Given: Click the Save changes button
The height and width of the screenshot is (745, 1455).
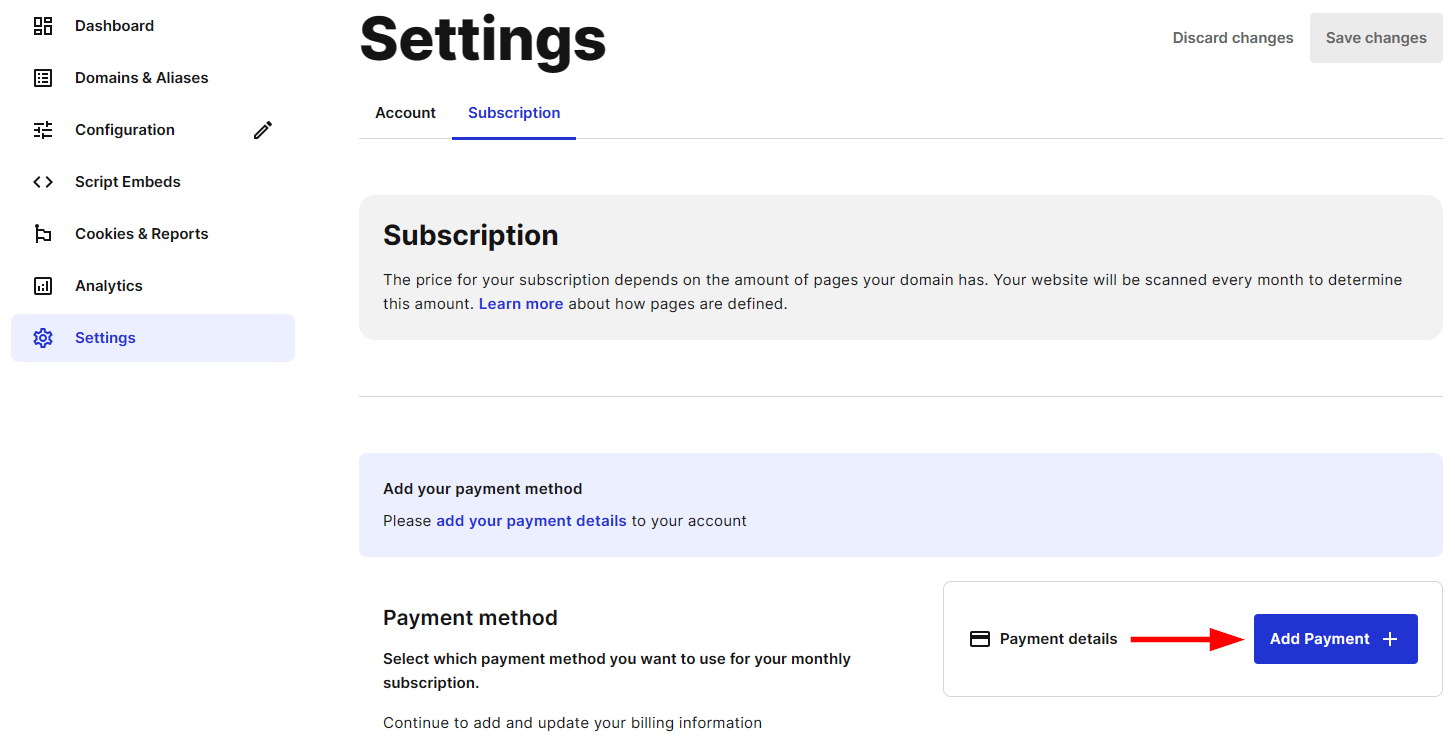Looking at the screenshot, I should tap(1375, 37).
